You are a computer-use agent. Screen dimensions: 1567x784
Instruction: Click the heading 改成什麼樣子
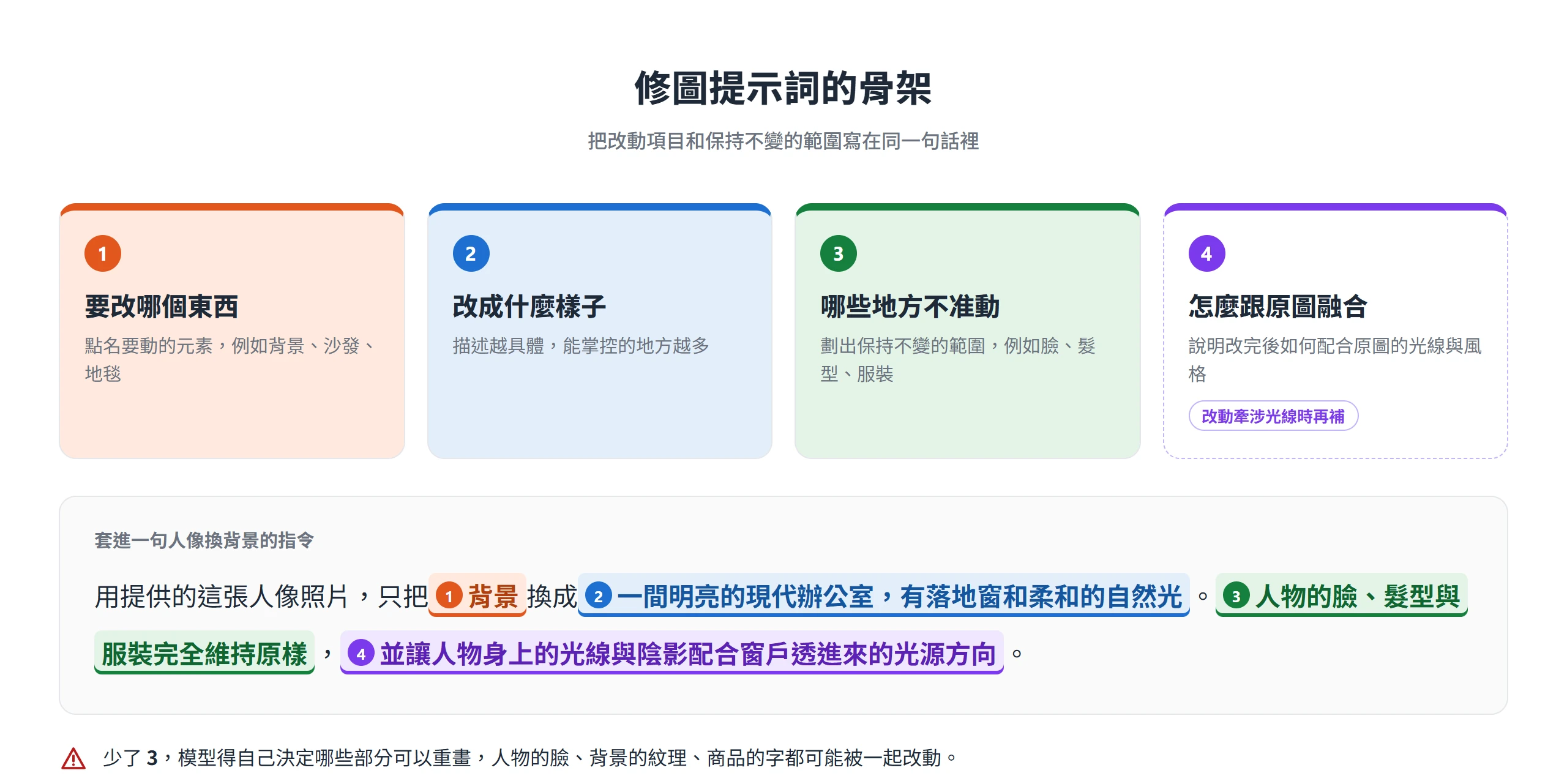click(x=529, y=307)
